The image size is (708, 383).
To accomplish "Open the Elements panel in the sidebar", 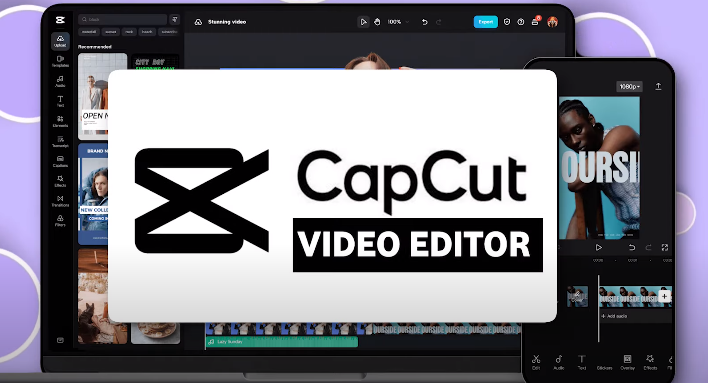I will 60,121.
